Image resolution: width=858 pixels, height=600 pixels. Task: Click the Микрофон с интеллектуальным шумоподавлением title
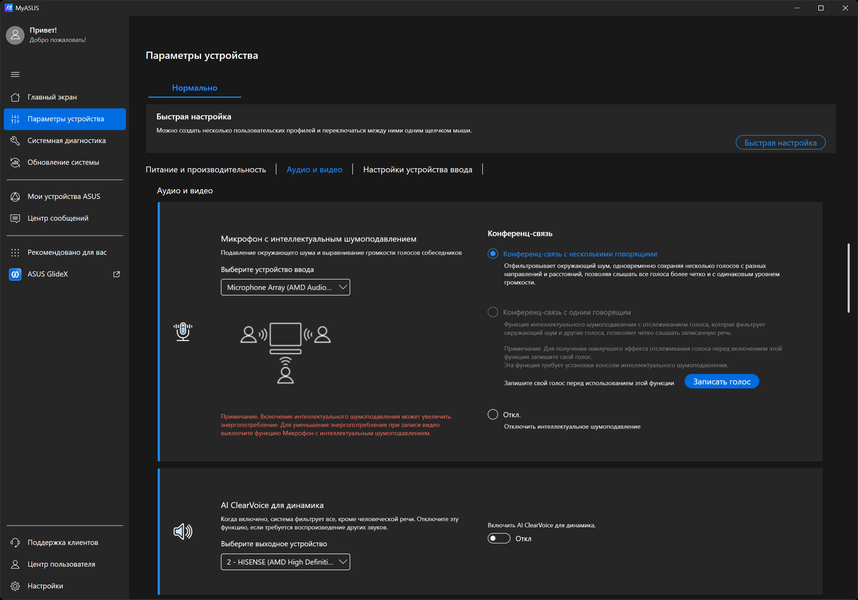[x=318, y=239]
